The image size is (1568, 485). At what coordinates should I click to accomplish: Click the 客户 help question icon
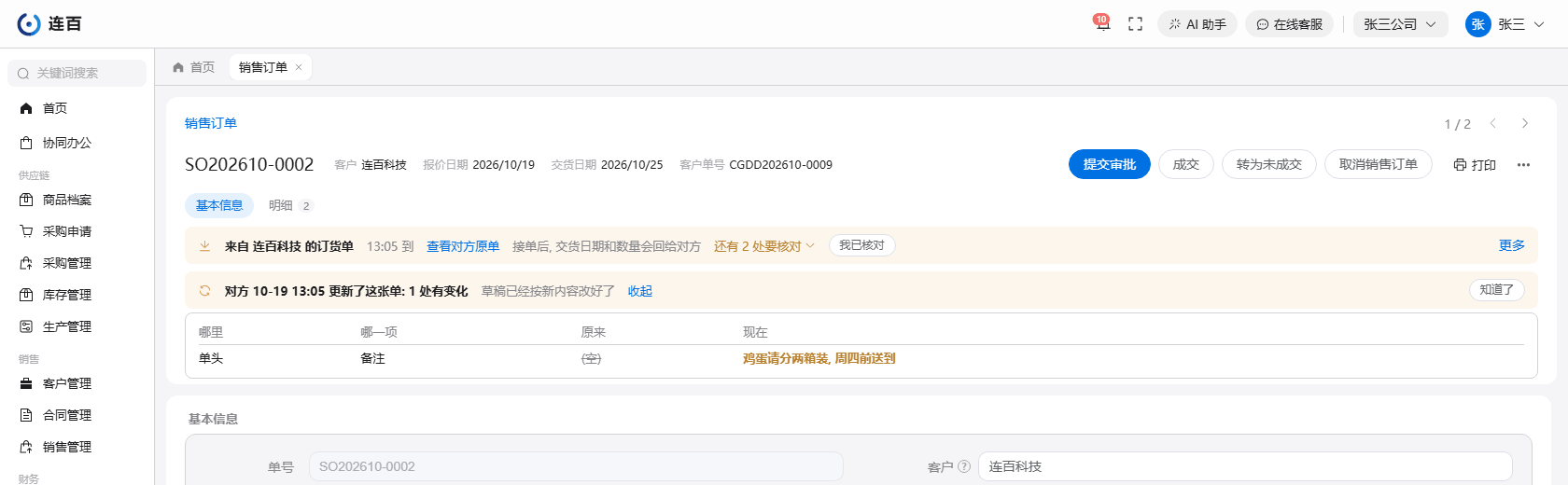point(964,466)
